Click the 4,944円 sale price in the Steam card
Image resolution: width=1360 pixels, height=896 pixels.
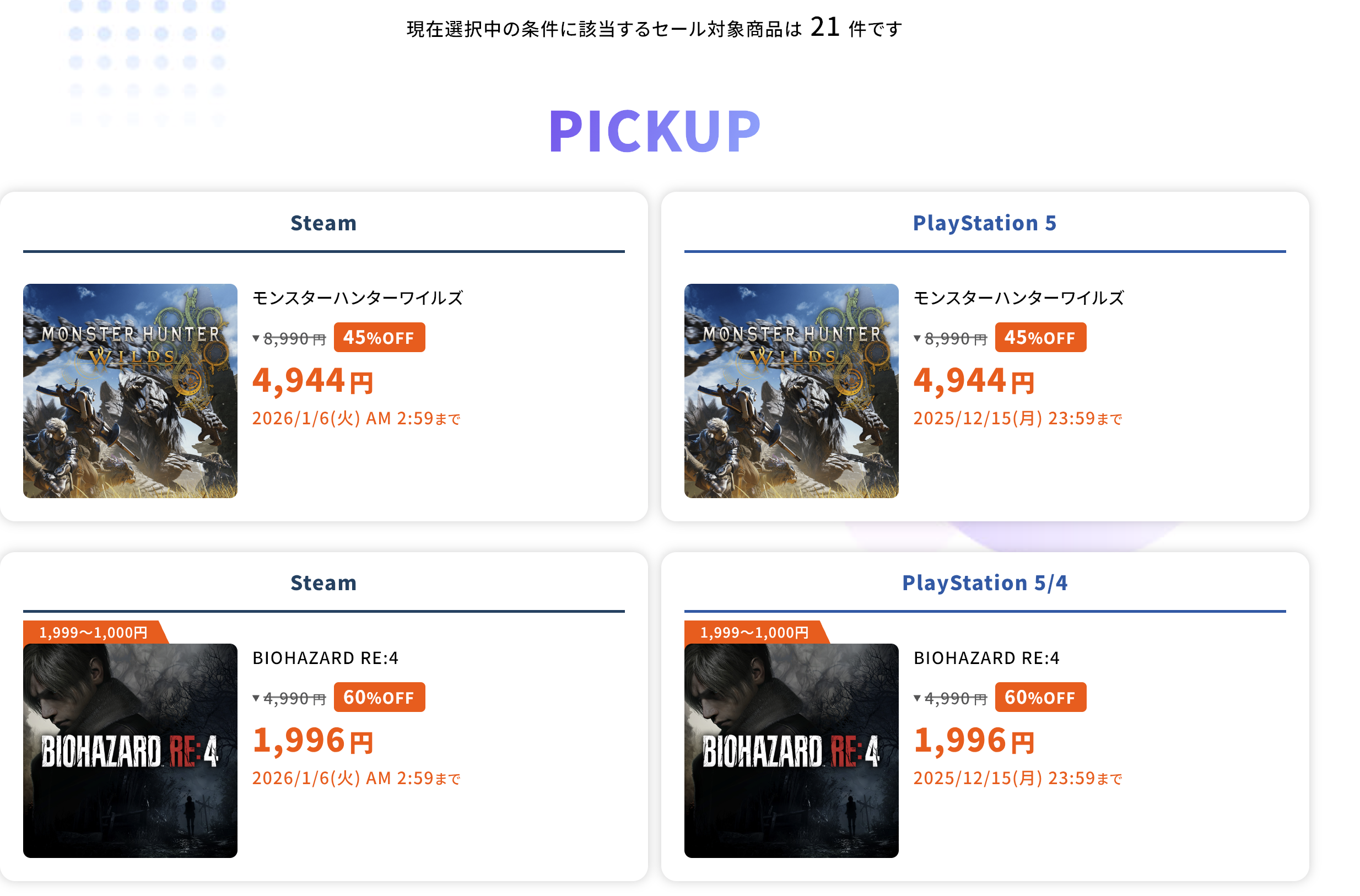pyautogui.click(x=312, y=381)
